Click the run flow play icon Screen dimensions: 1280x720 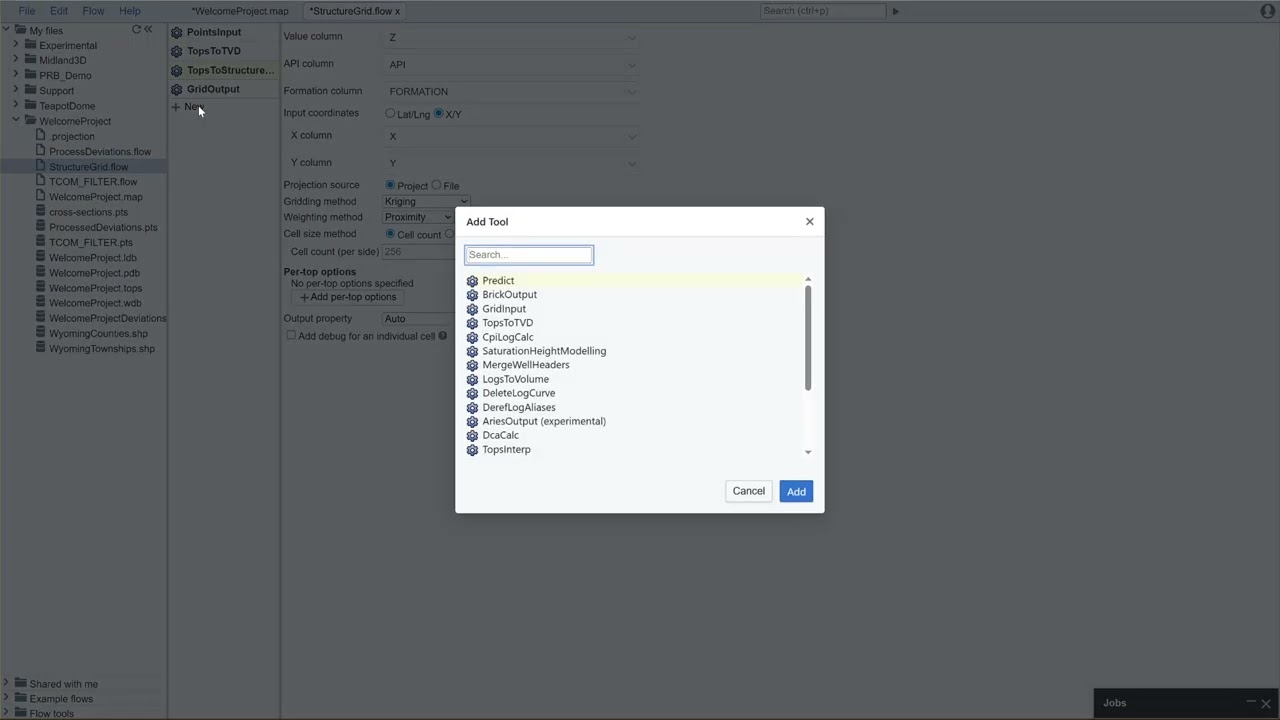point(895,11)
